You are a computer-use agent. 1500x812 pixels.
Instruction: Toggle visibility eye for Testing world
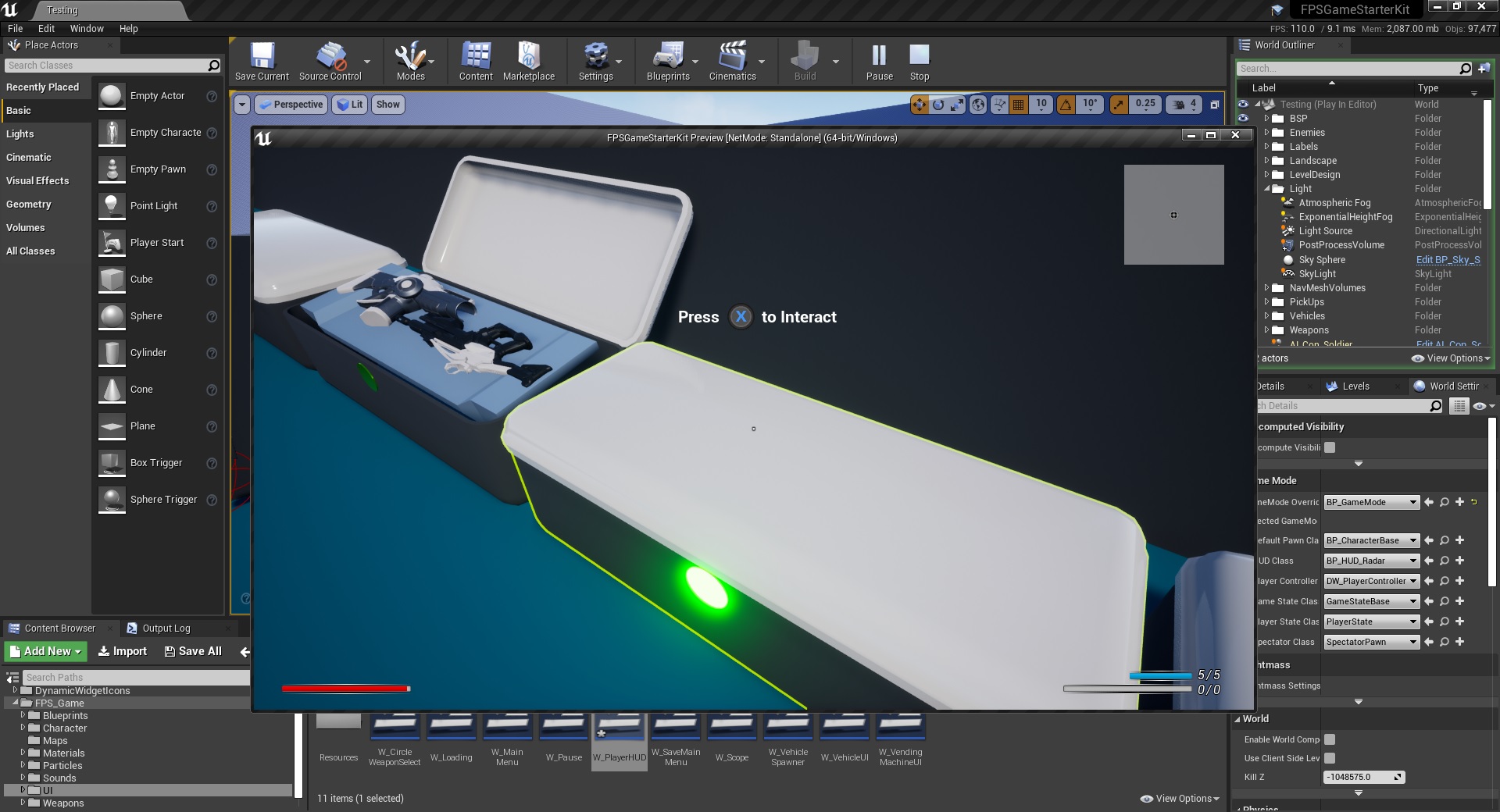1243,105
